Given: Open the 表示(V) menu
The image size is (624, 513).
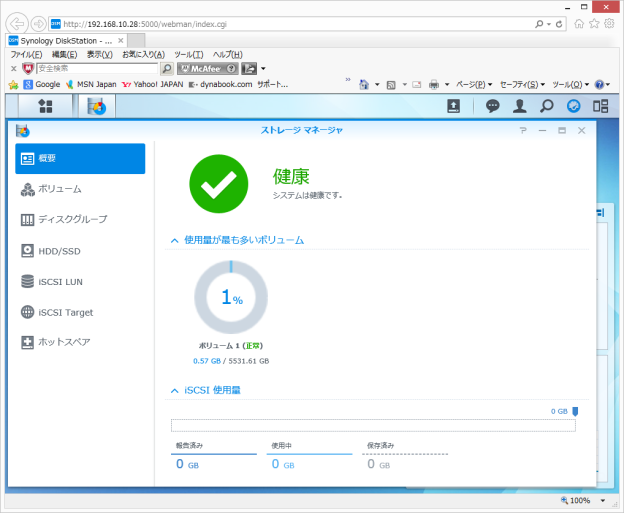Looking at the screenshot, I should point(99,55).
